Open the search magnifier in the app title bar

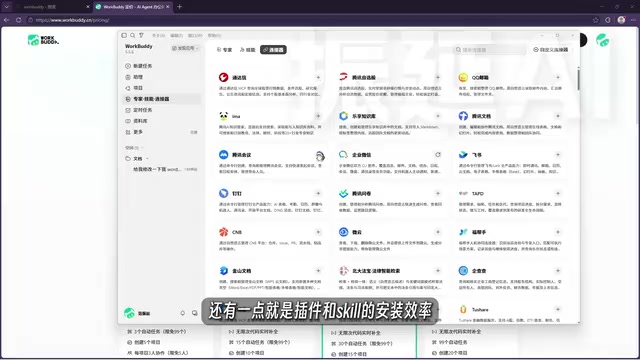click(133, 36)
